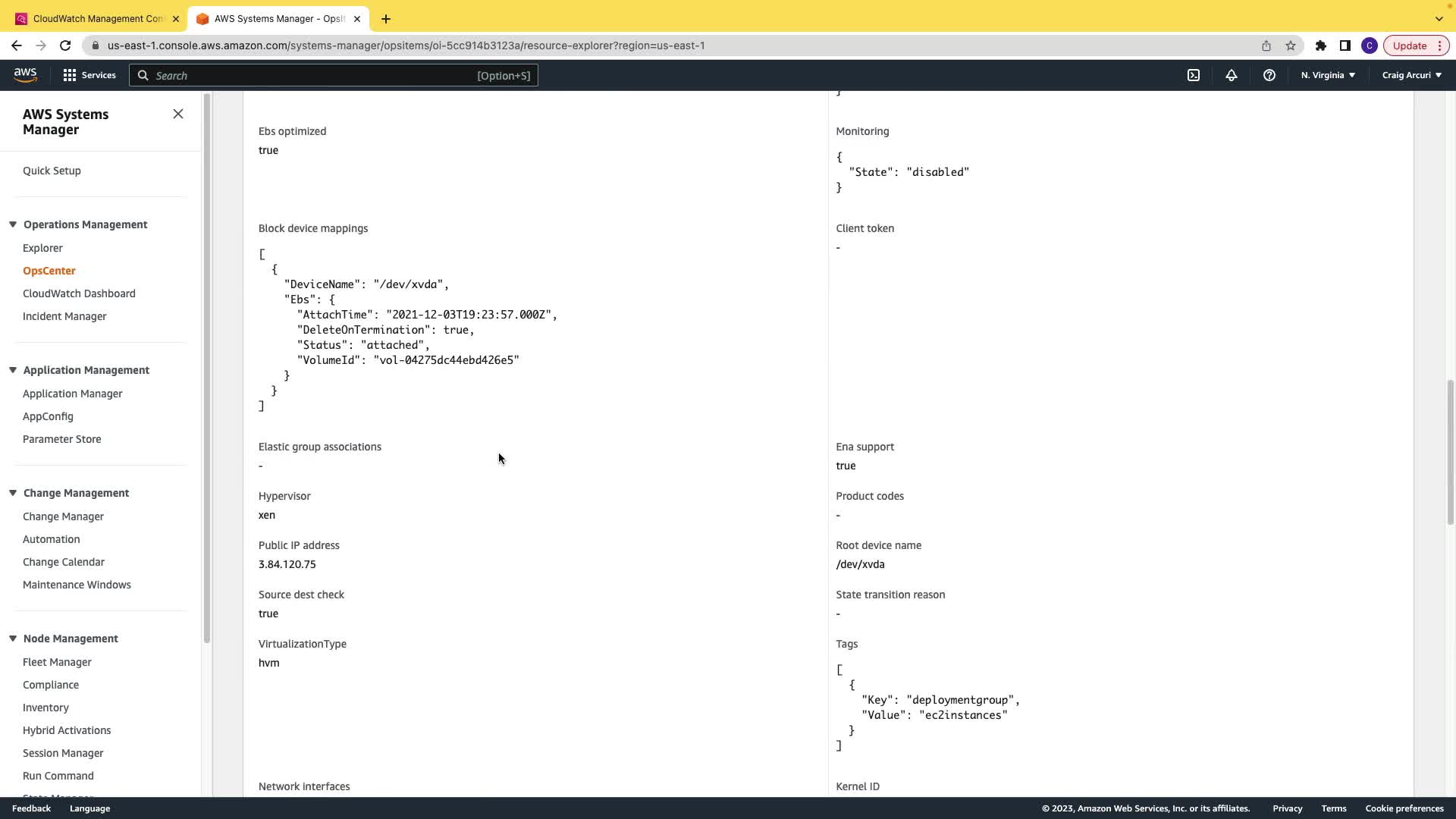1456x819 pixels.
Task: Open the Craig Arcuri account menu
Action: point(1411,75)
